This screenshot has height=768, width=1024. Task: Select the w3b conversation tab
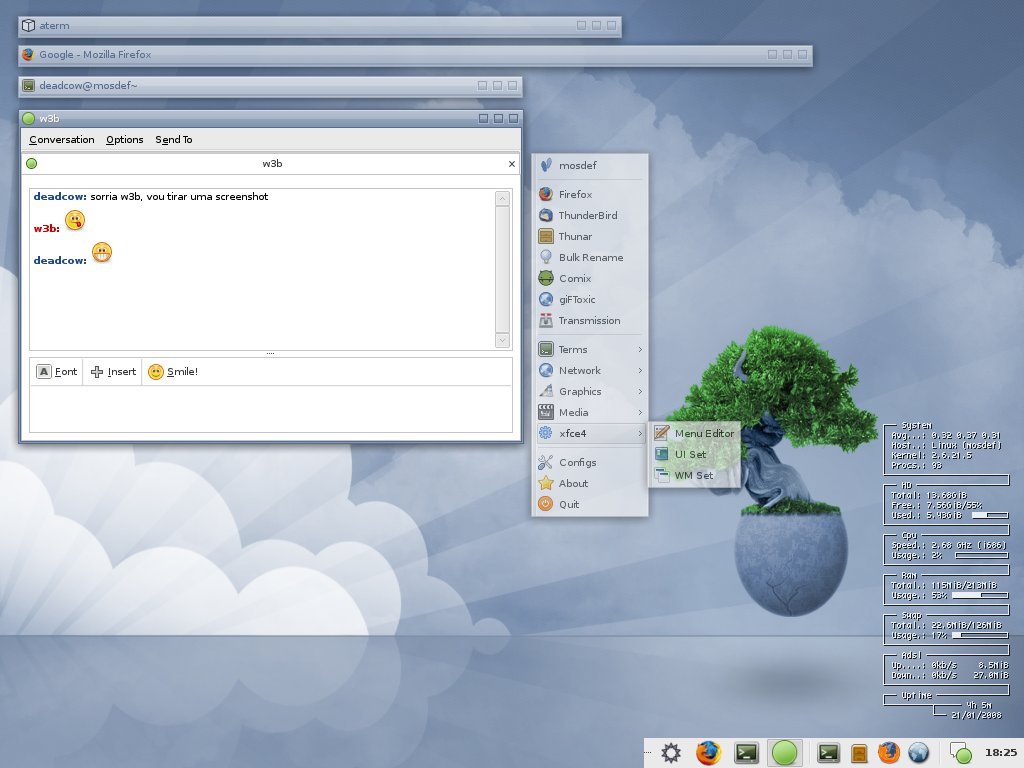pos(272,163)
